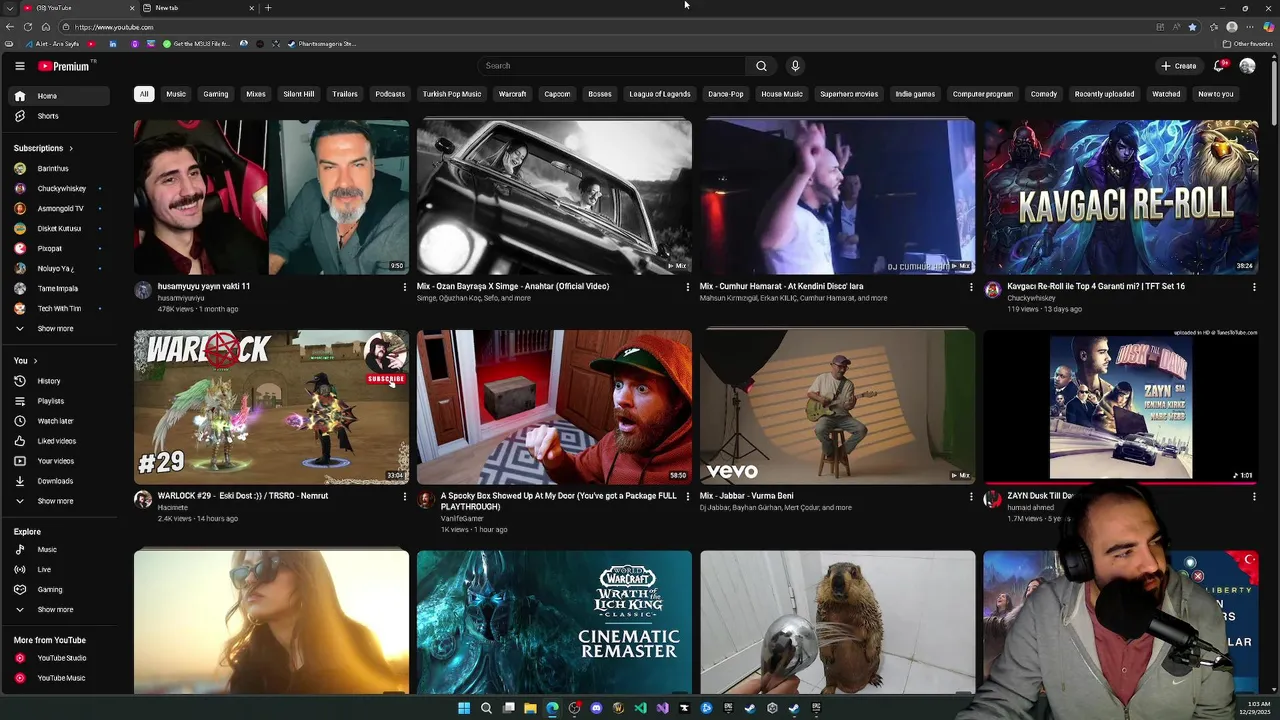This screenshot has height=720, width=1280.
Task: Open the Windows Start button
Action: 464,708
